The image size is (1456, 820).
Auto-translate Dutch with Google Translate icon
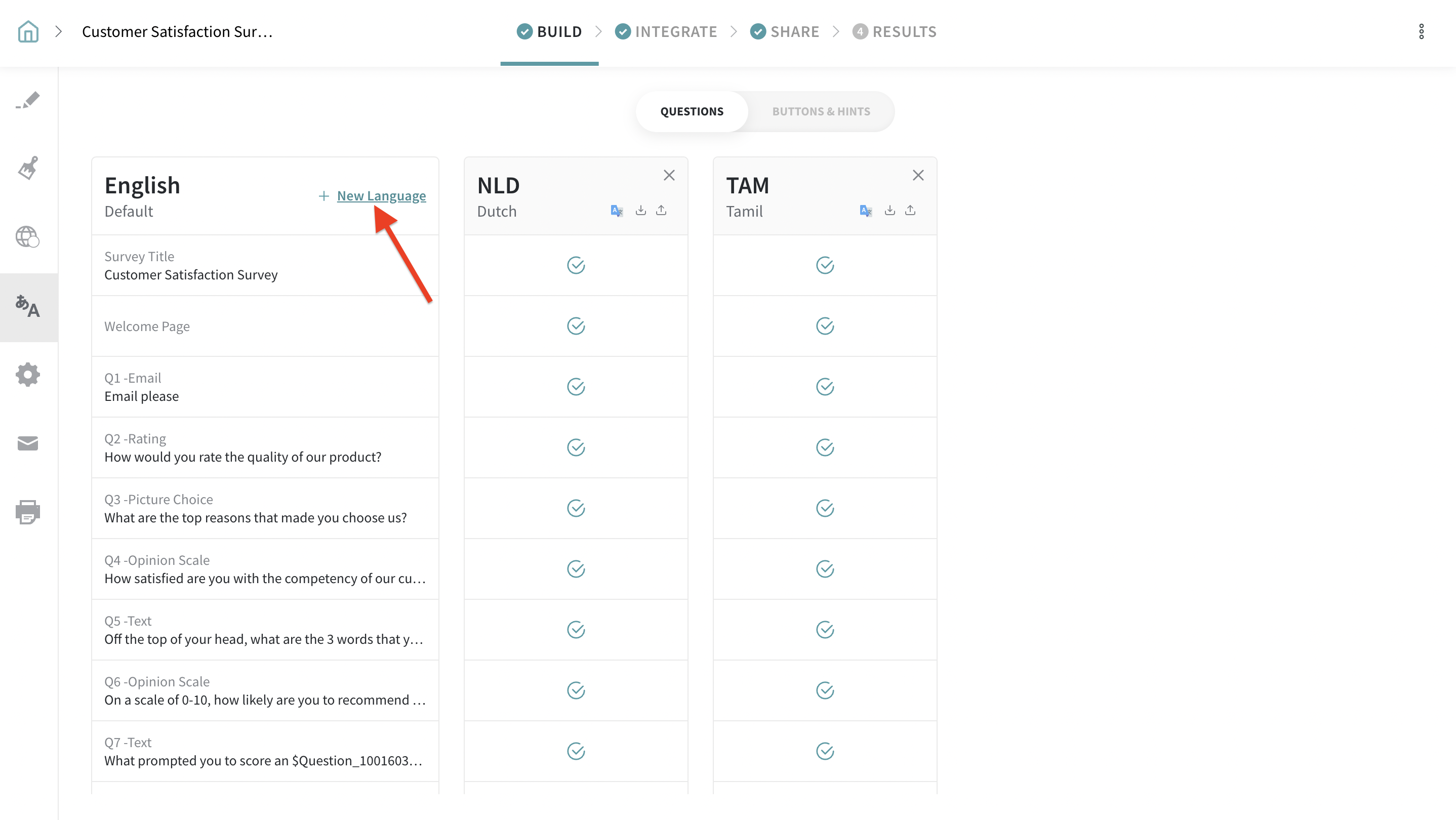(x=617, y=211)
